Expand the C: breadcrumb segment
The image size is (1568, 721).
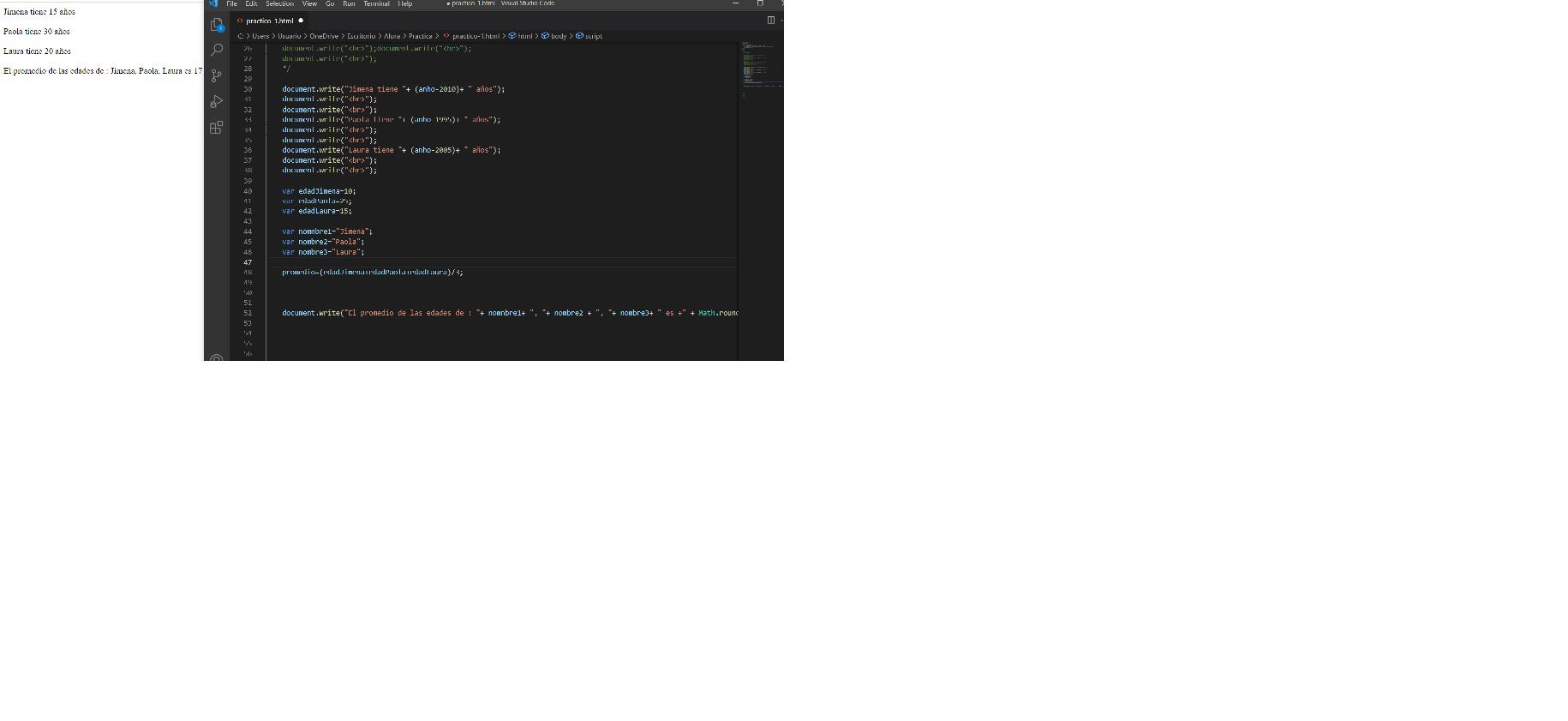click(x=241, y=36)
